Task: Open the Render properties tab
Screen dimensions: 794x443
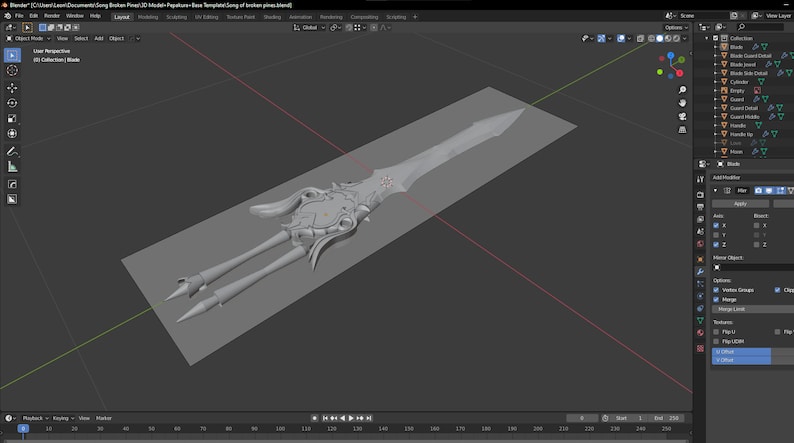Action: click(700, 194)
